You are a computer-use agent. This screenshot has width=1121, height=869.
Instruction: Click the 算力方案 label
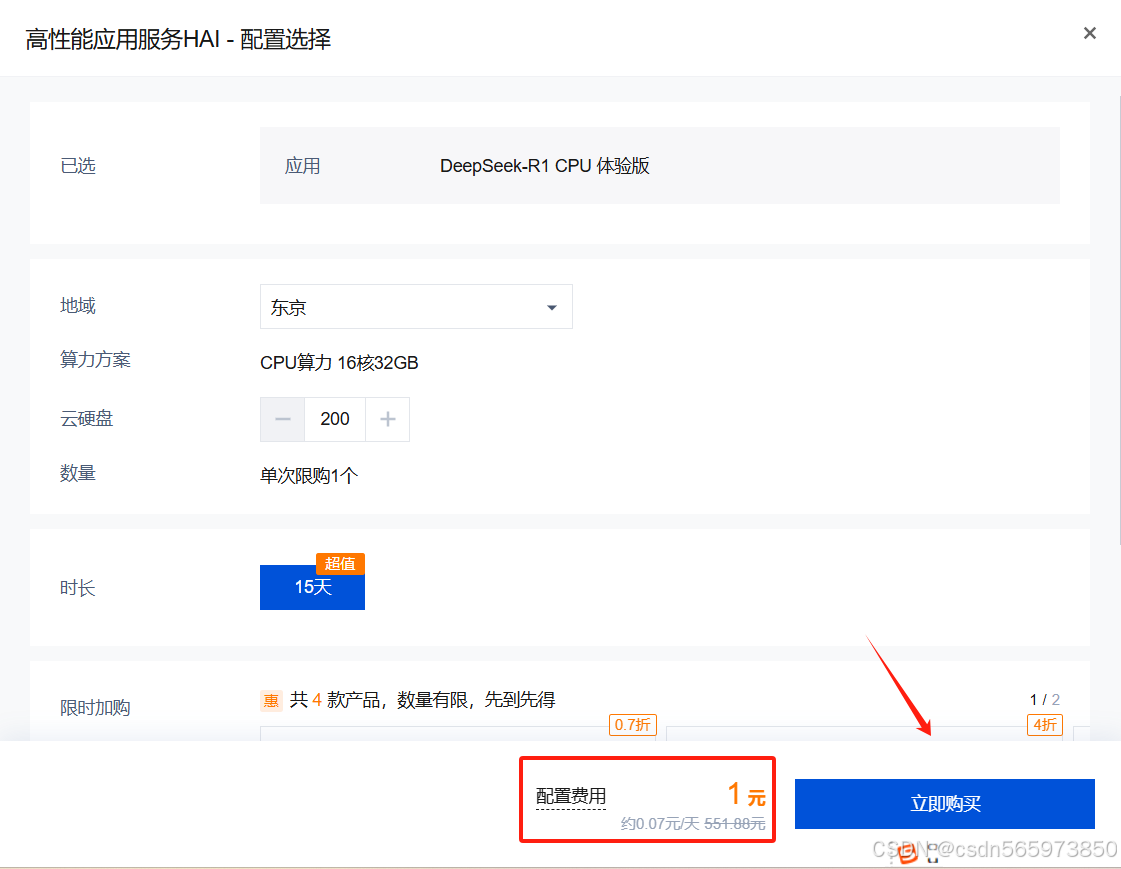click(95, 359)
